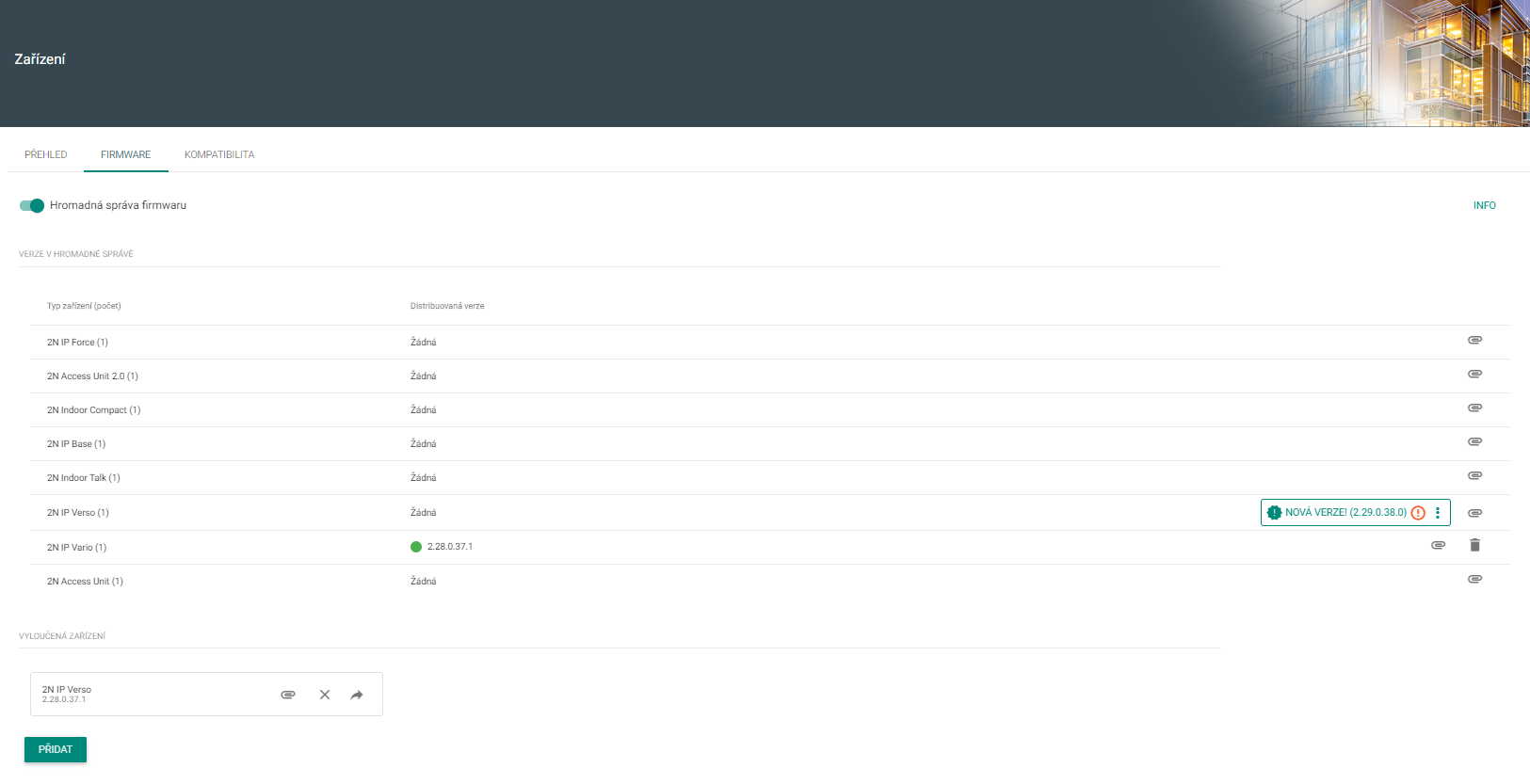Click NOVÁ VERZE! (2.29.0.38.0) label

click(1345, 513)
